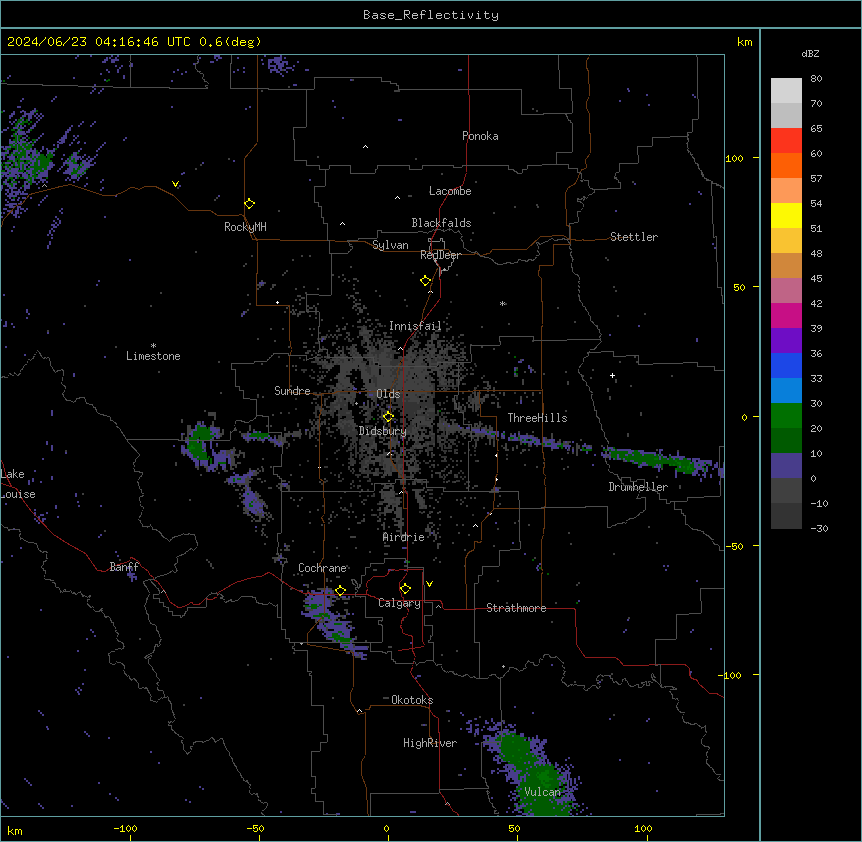Click the Strathmore label
The width and height of the screenshot is (862, 842).
click(516, 608)
